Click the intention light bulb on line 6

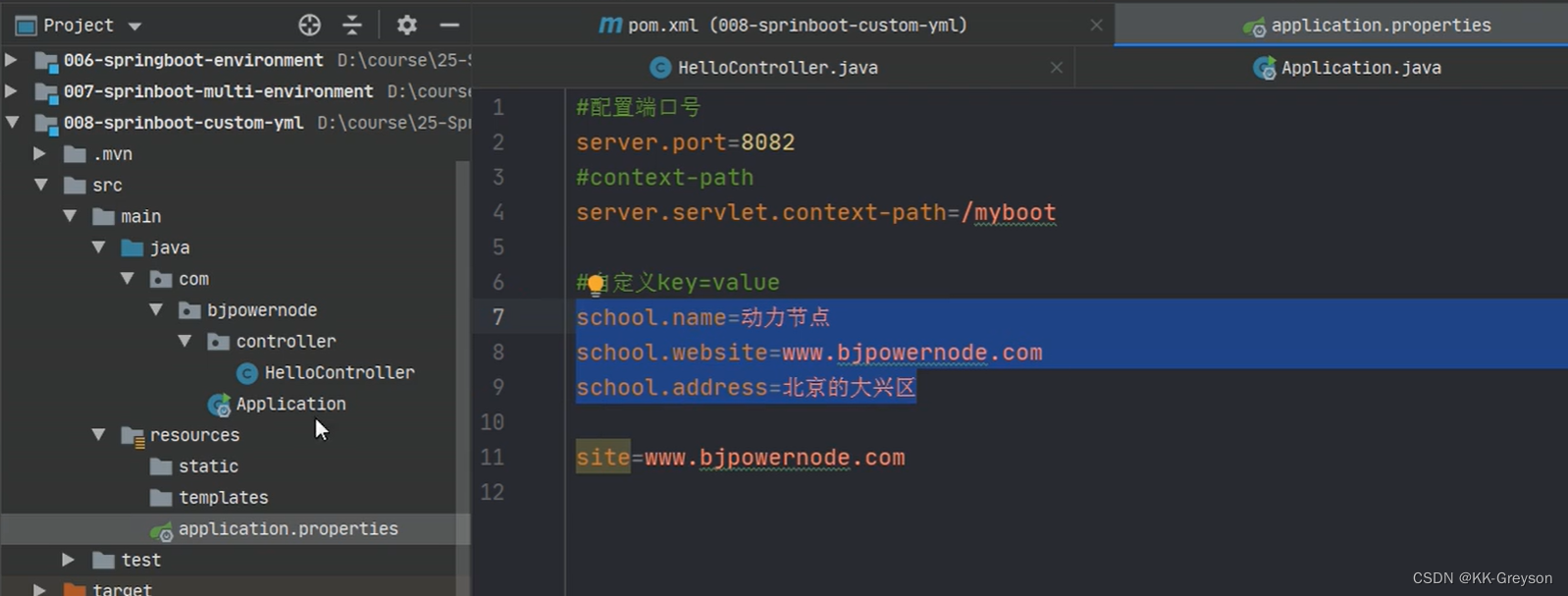[x=596, y=286]
